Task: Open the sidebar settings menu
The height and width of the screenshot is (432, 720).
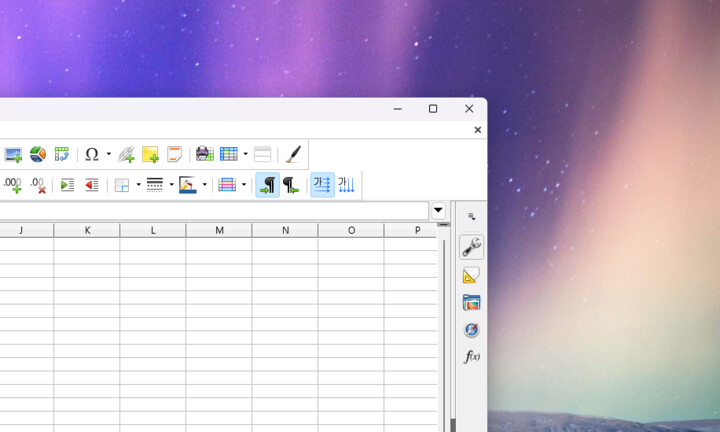Action: coord(471,217)
